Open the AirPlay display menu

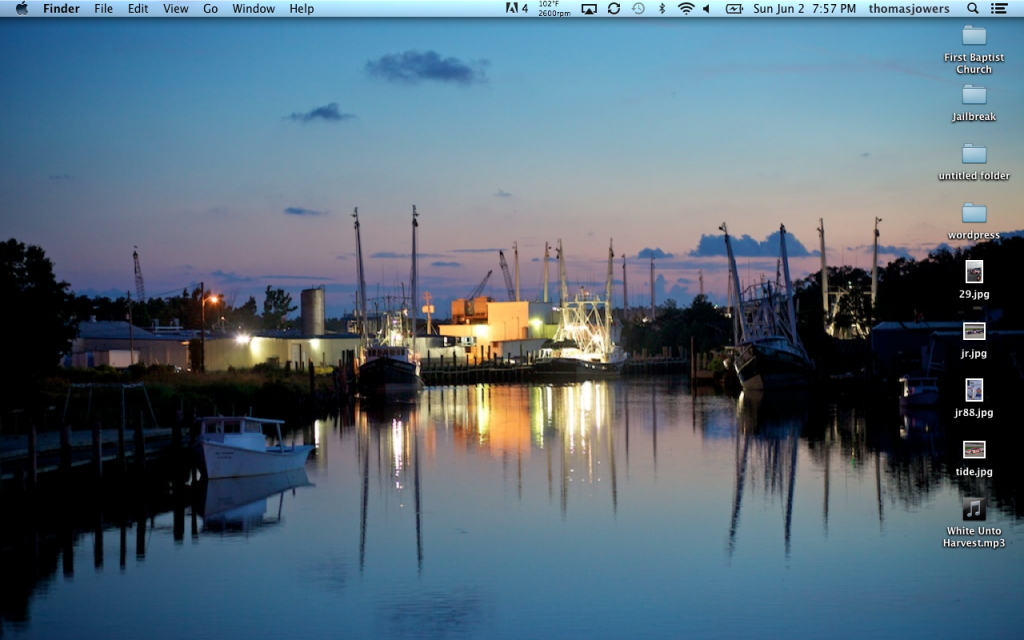[x=588, y=8]
